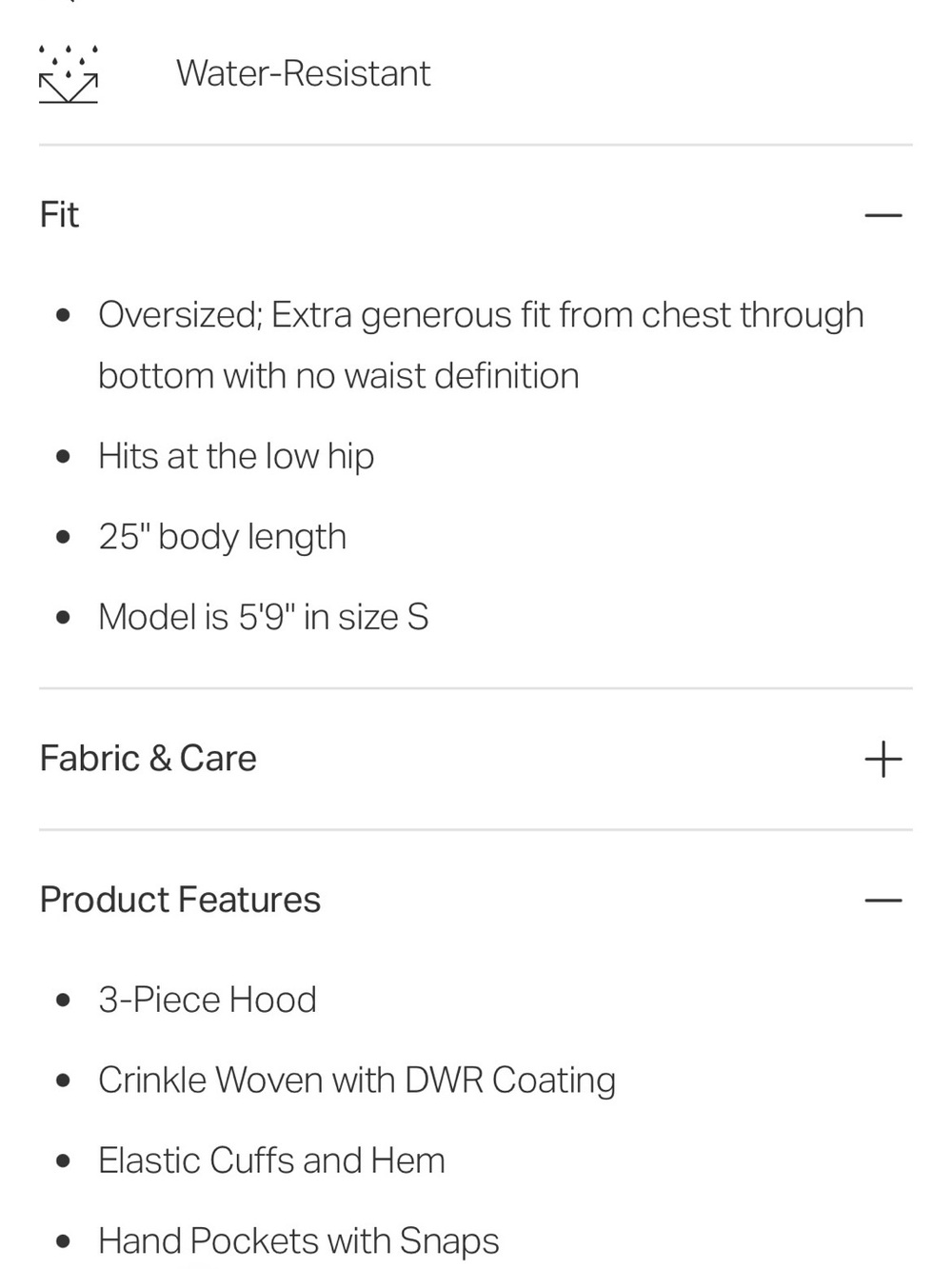Viewport: 952px width, 1269px height.
Task: Expand Fabric & Care plus icon
Action: pos(883,759)
